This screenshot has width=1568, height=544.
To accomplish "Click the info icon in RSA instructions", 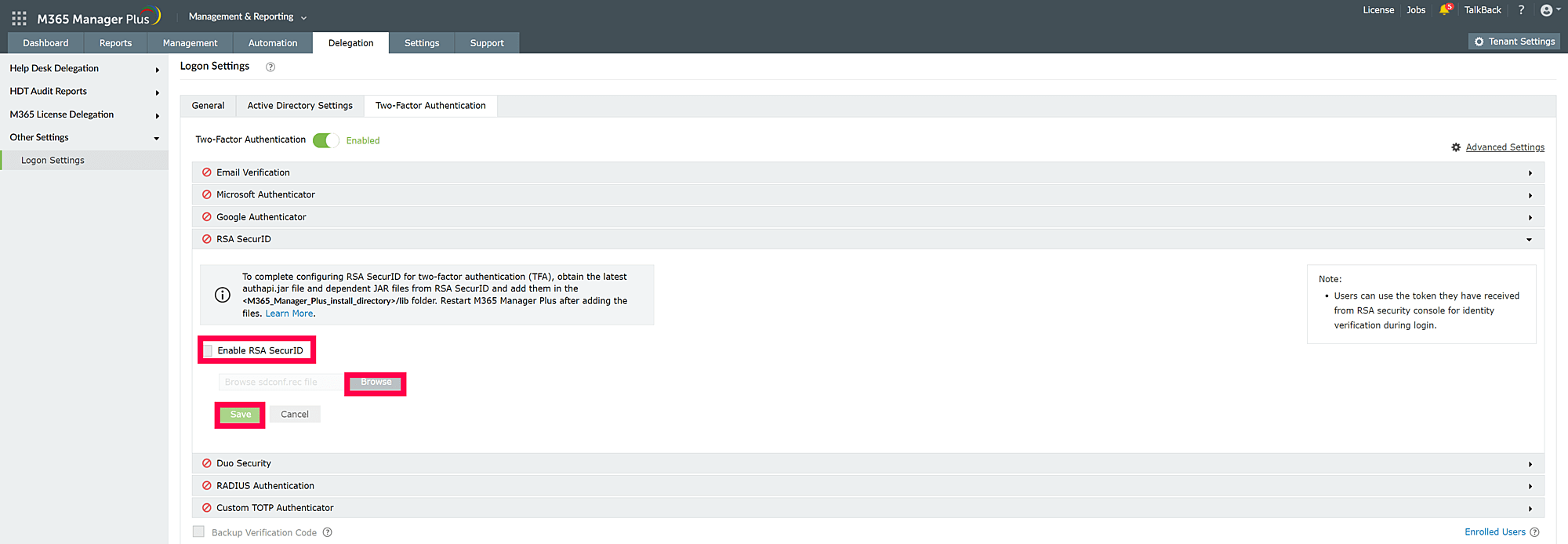I will point(223,295).
